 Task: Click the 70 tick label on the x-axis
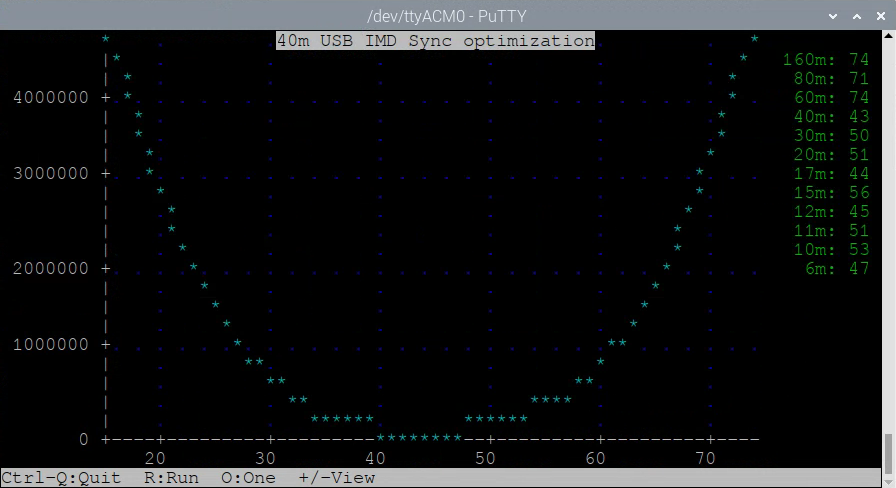pos(705,458)
